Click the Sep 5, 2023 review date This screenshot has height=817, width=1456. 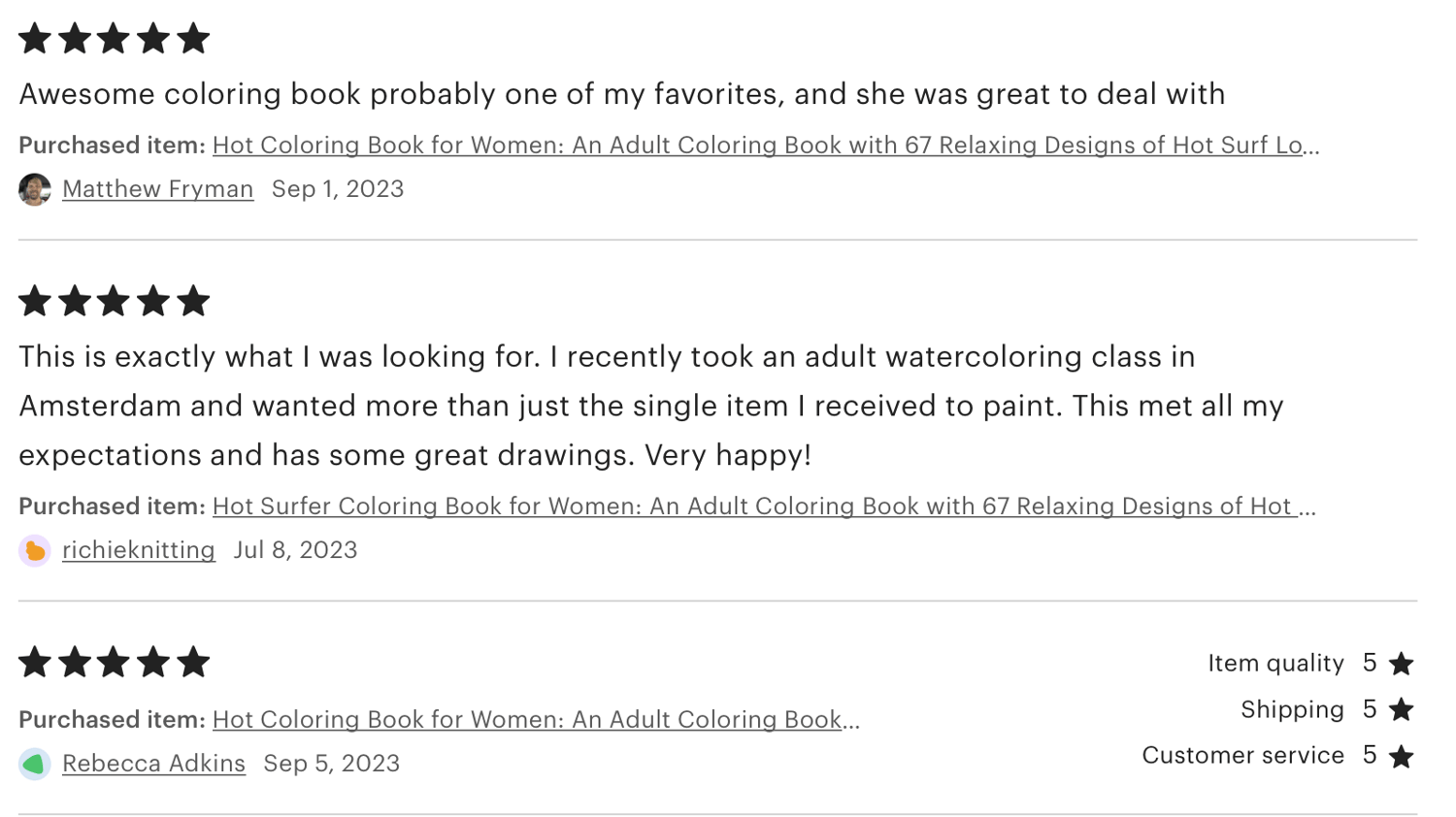coord(332,764)
